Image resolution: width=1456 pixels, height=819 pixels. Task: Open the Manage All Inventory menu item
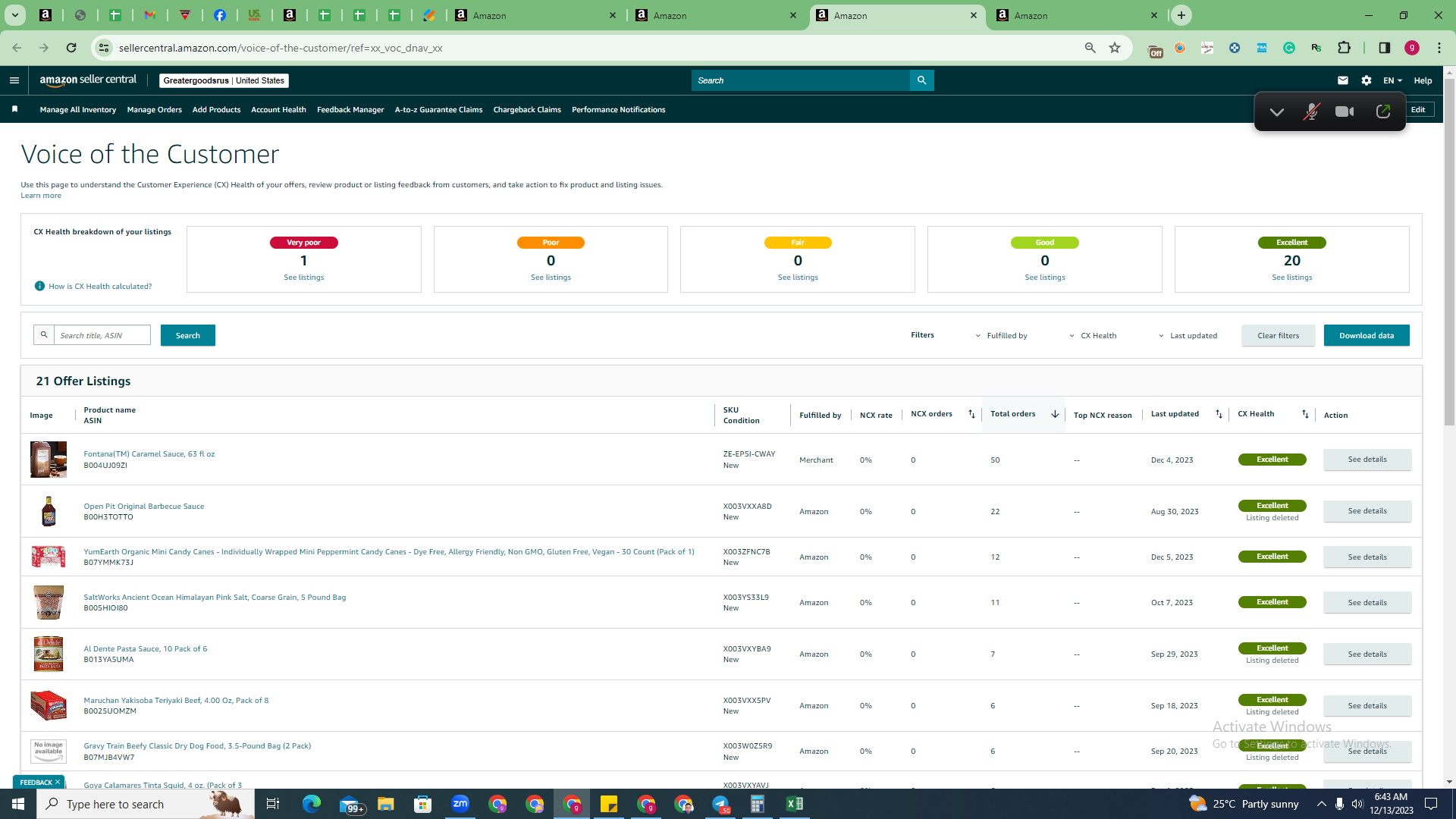tap(78, 110)
